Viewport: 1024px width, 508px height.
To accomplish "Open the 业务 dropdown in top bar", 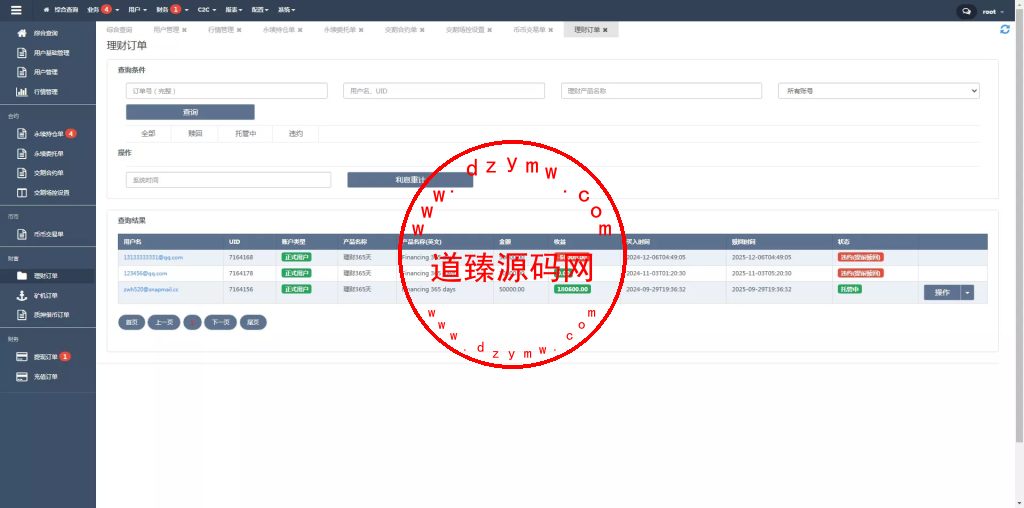I will (x=103, y=10).
